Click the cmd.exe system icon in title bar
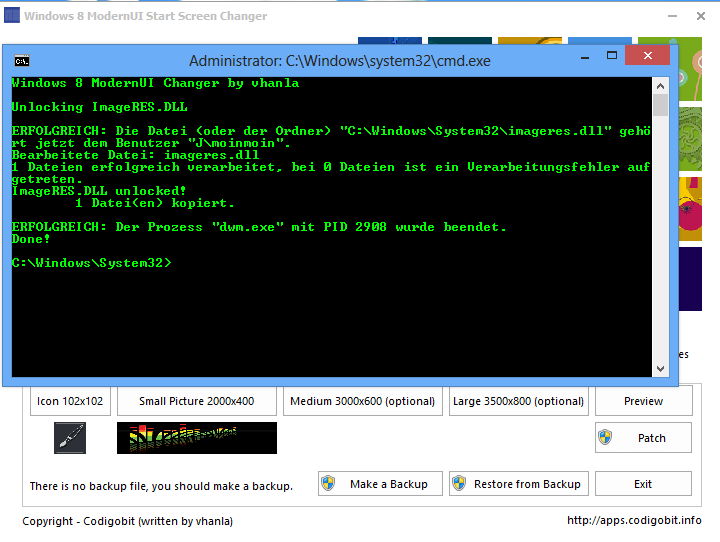This screenshot has height=542, width=720. [x=22, y=61]
